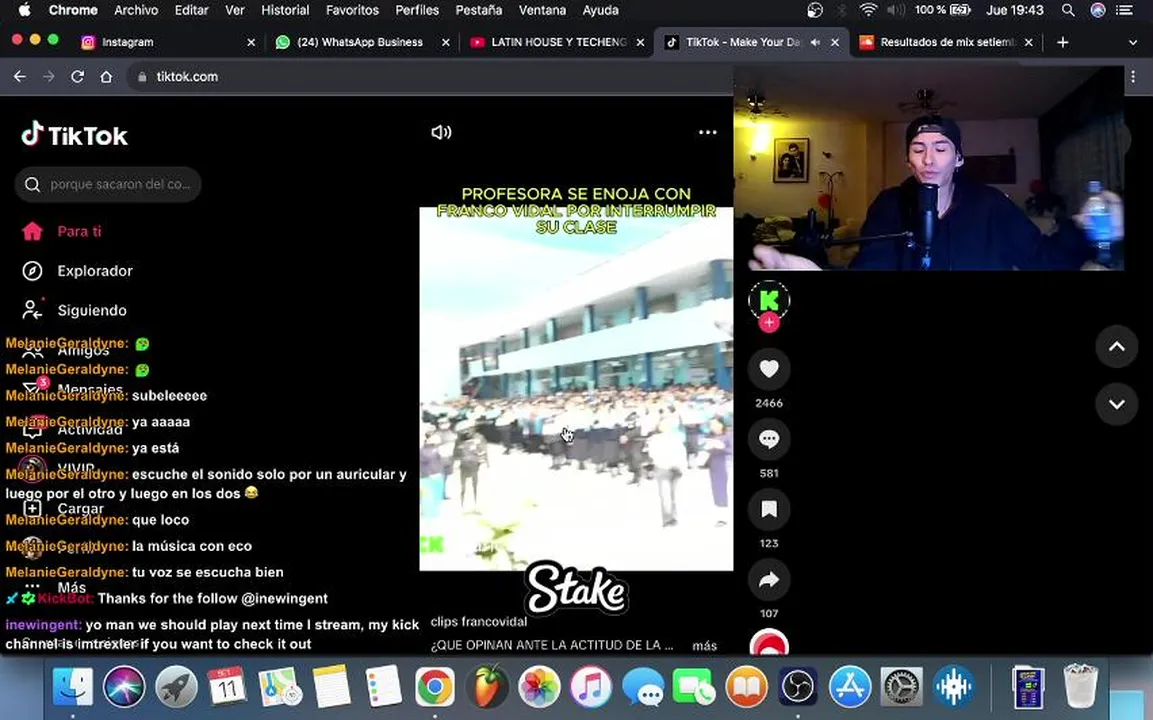Screen dimensions: 1153x720
Task: Open clips francovidal username link
Action: tap(479, 621)
